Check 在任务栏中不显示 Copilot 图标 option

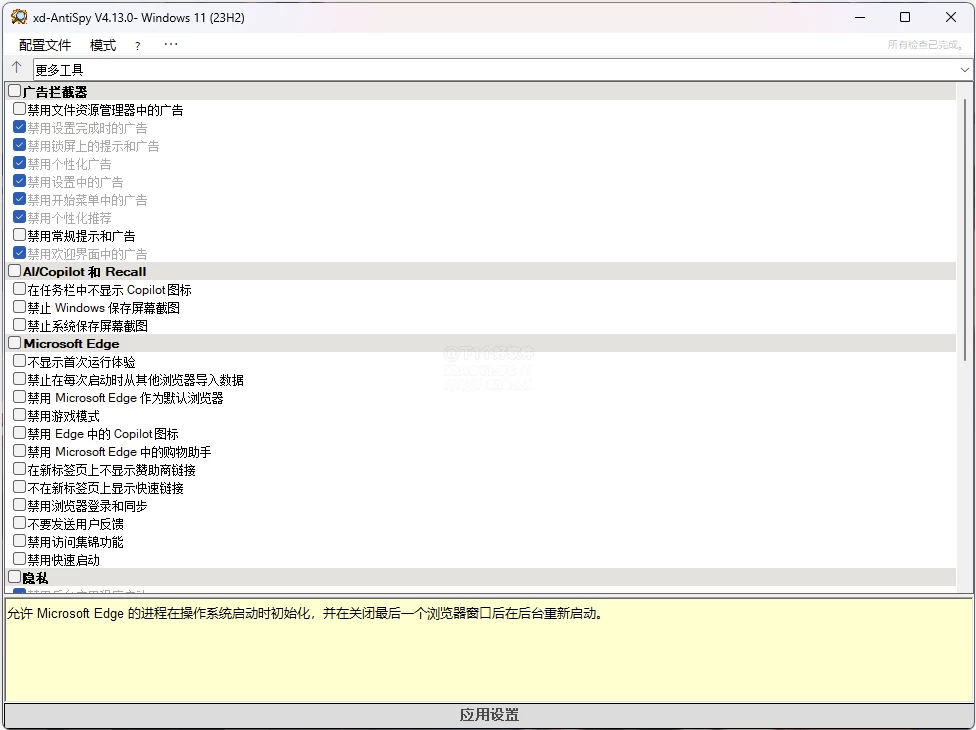20,290
